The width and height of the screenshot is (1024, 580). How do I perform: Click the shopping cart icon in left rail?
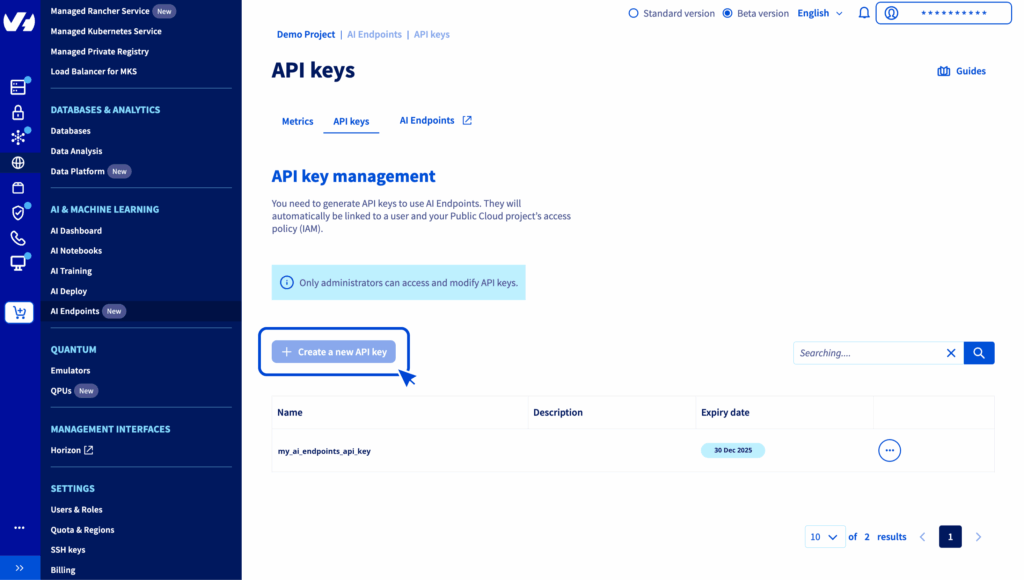pyautogui.click(x=19, y=313)
